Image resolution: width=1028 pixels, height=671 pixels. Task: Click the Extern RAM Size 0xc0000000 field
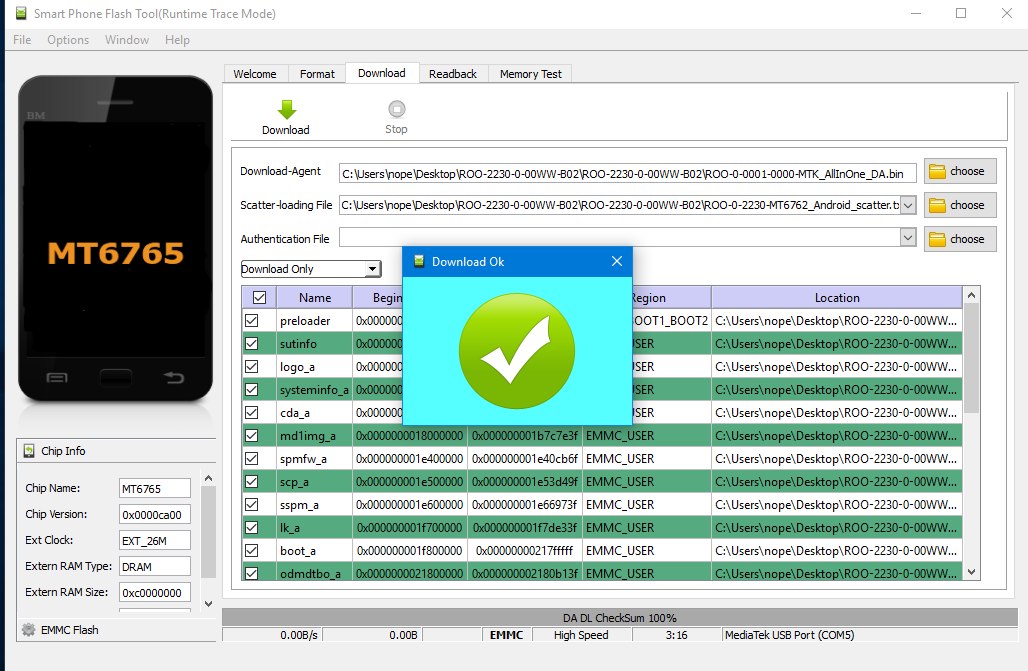click(155, 592)
